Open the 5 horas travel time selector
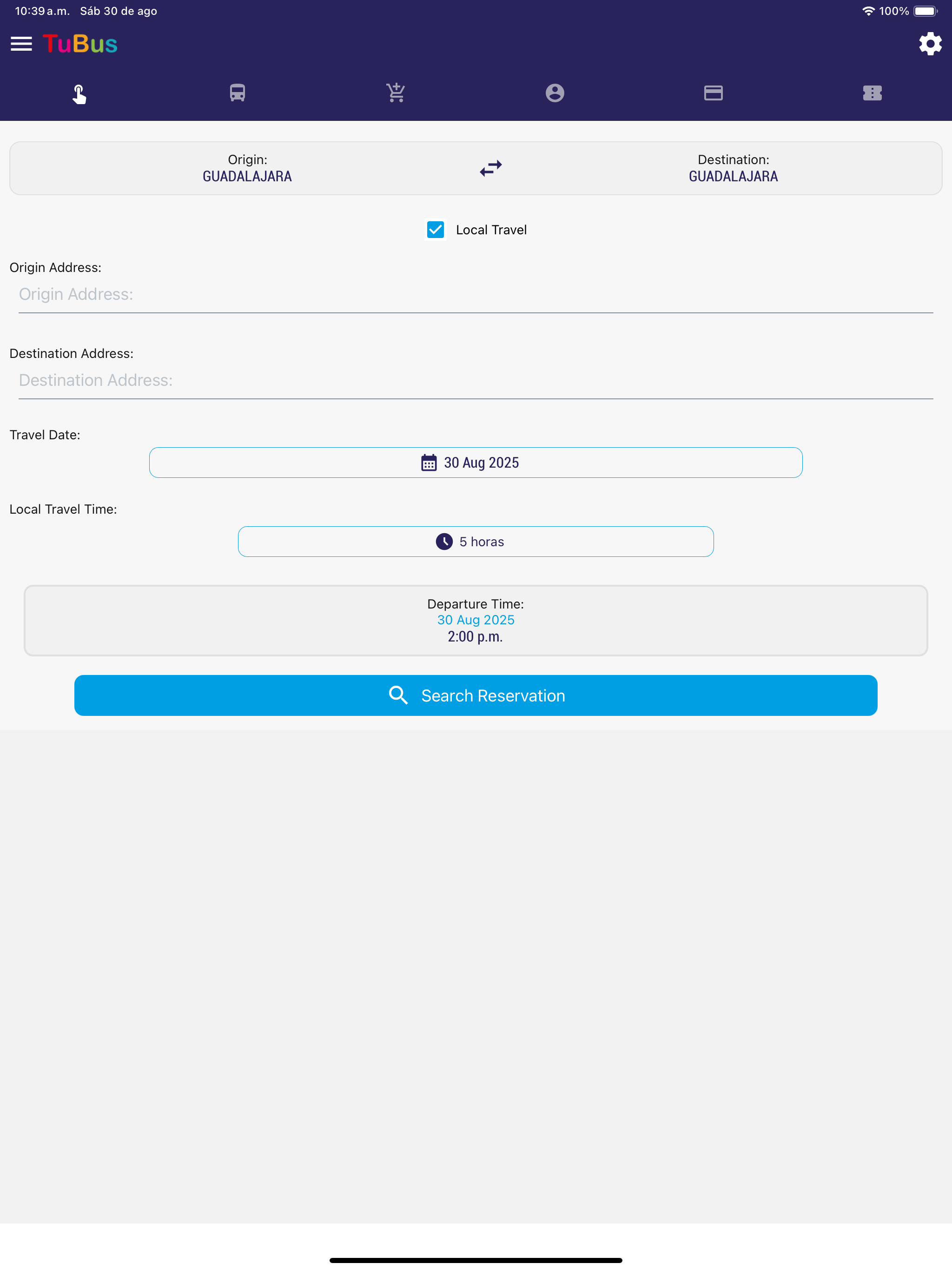This screenshot has width=952, height=1270. [476, 542]
